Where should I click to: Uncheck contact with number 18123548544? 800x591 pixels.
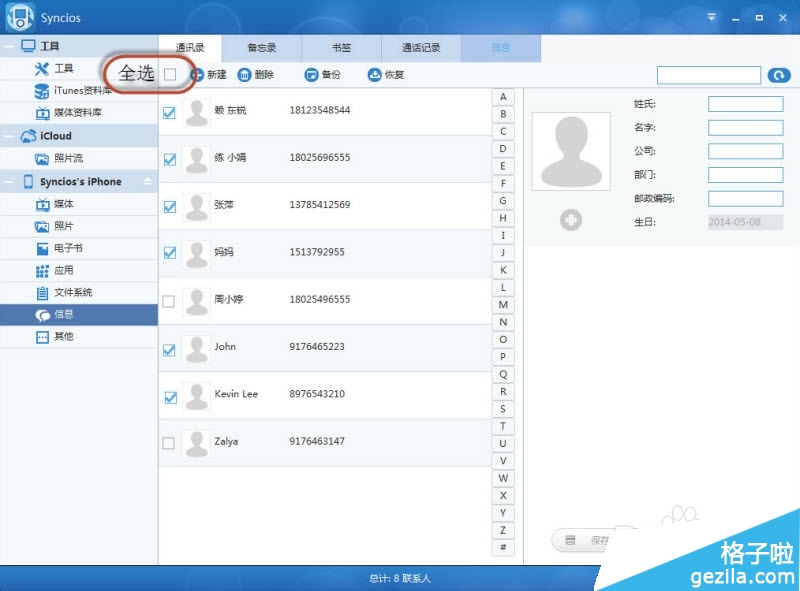(x=169, y=113)
